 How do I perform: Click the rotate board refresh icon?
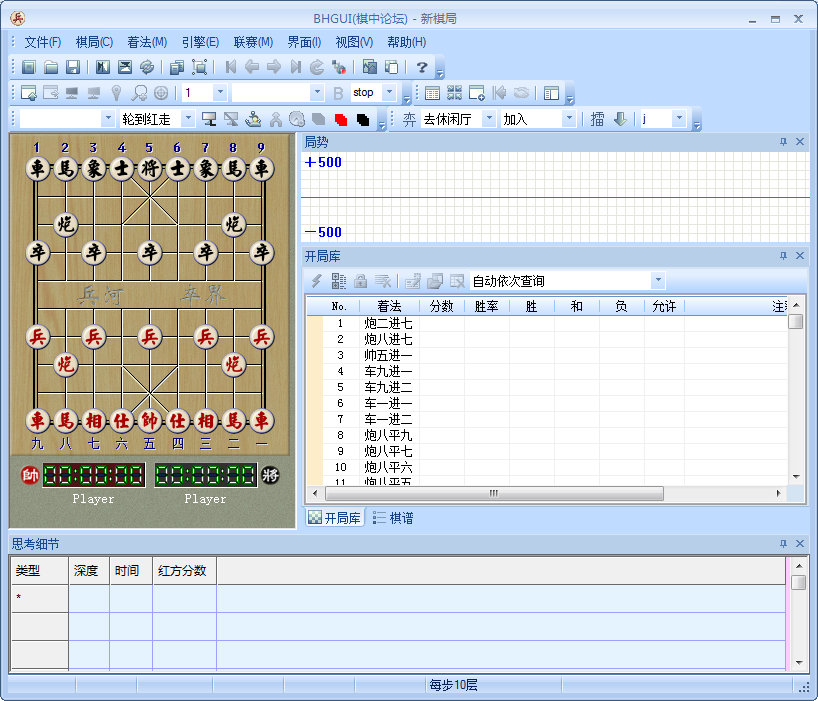point(147,67)
